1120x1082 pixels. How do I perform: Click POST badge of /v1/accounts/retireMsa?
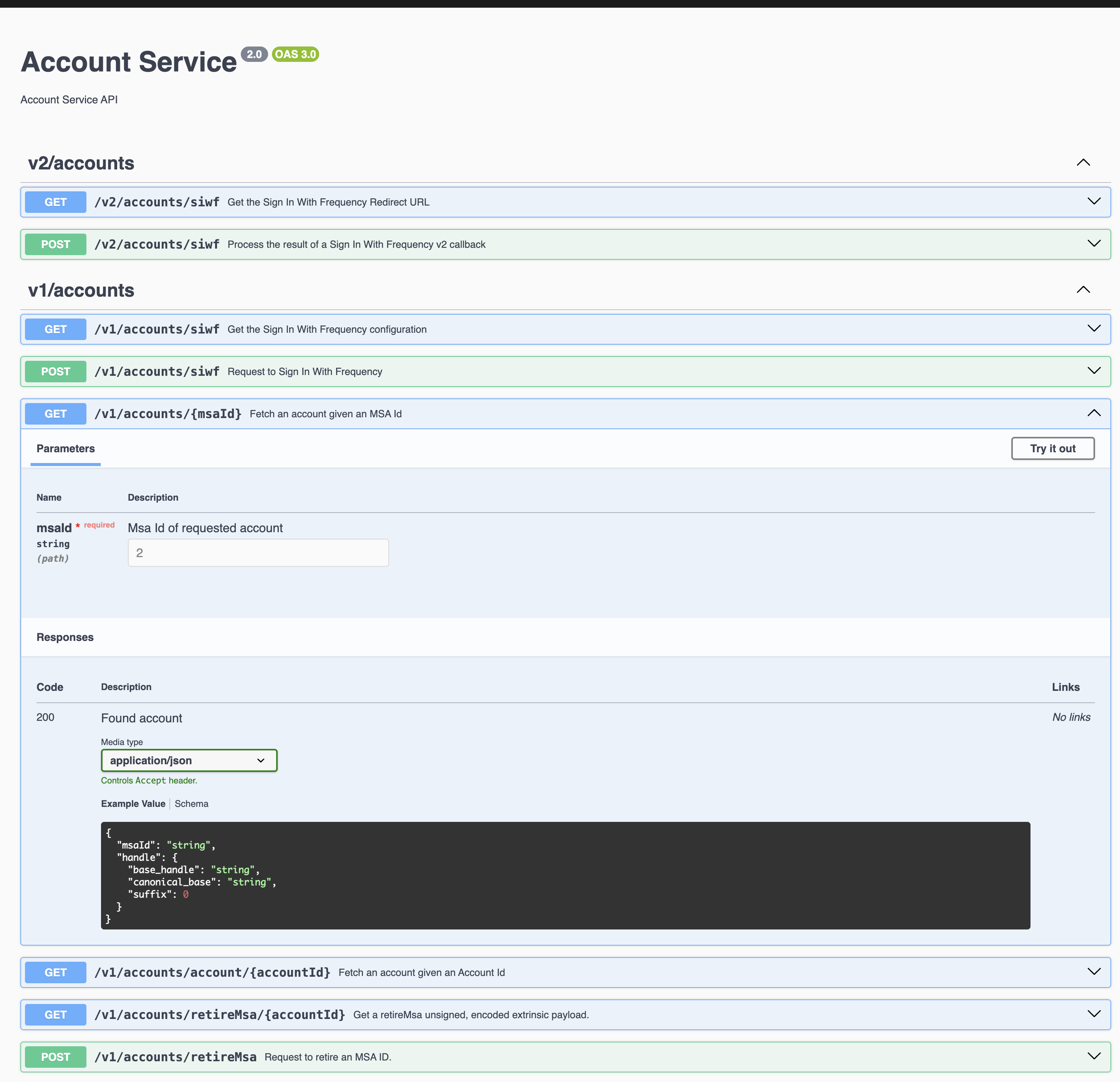pos(55,1057)
